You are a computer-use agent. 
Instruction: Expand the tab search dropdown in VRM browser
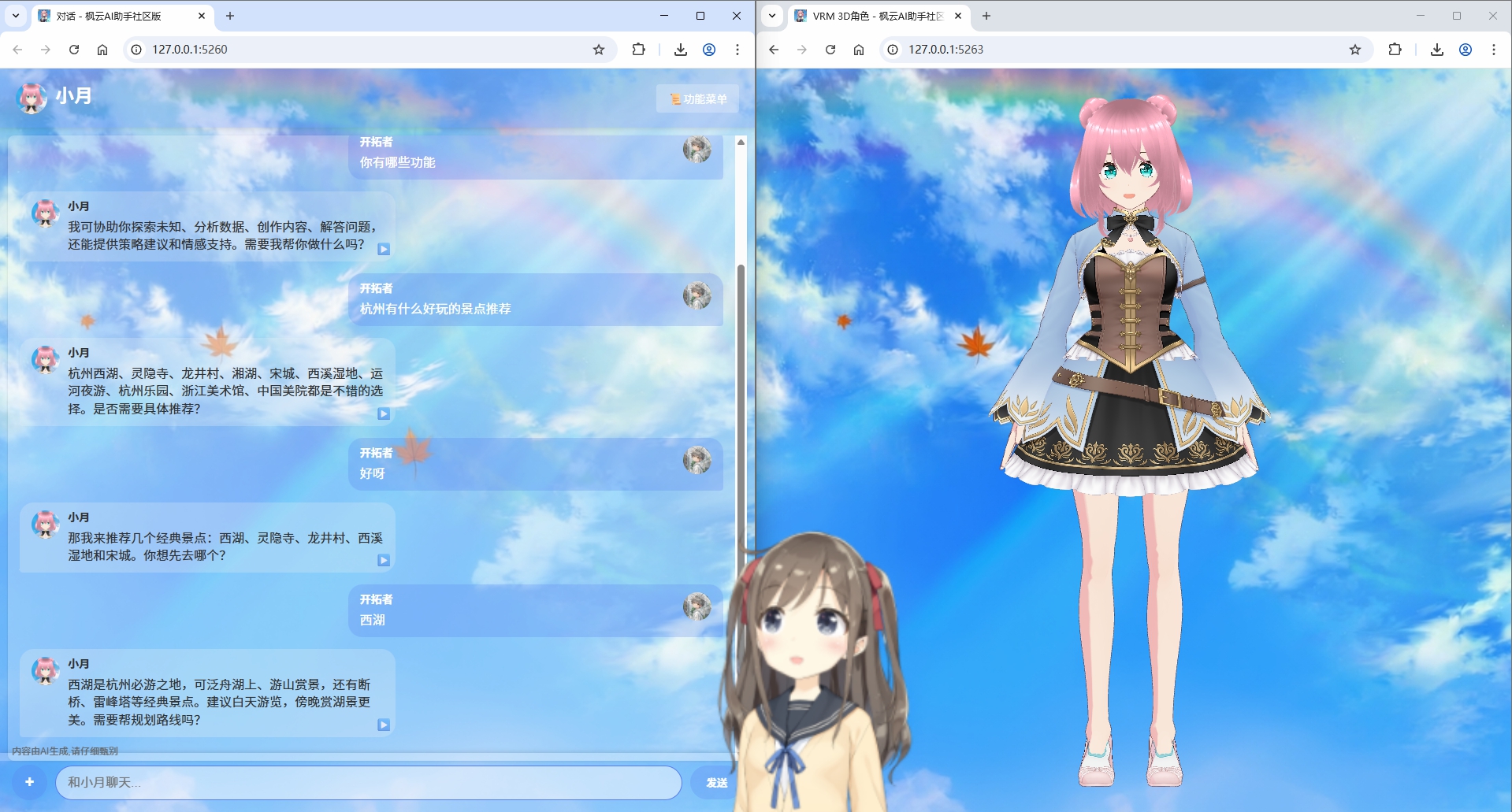772,16
